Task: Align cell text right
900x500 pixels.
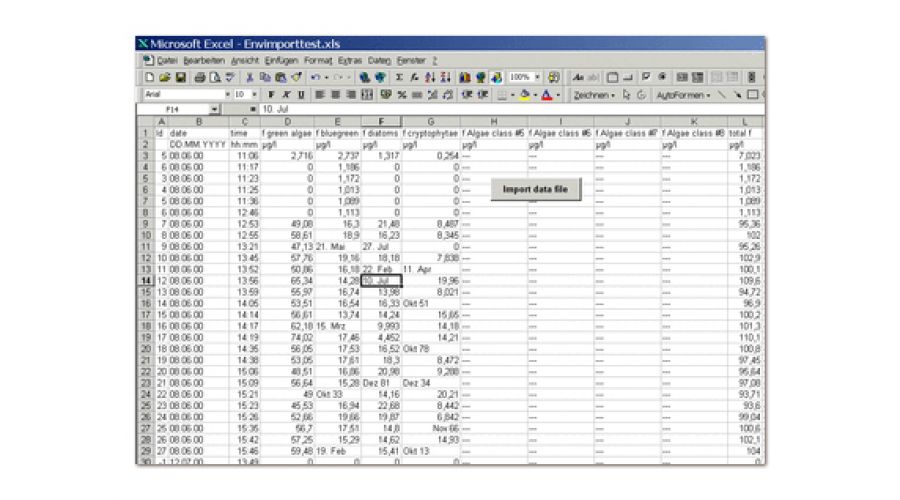Action: click(351, 95)
